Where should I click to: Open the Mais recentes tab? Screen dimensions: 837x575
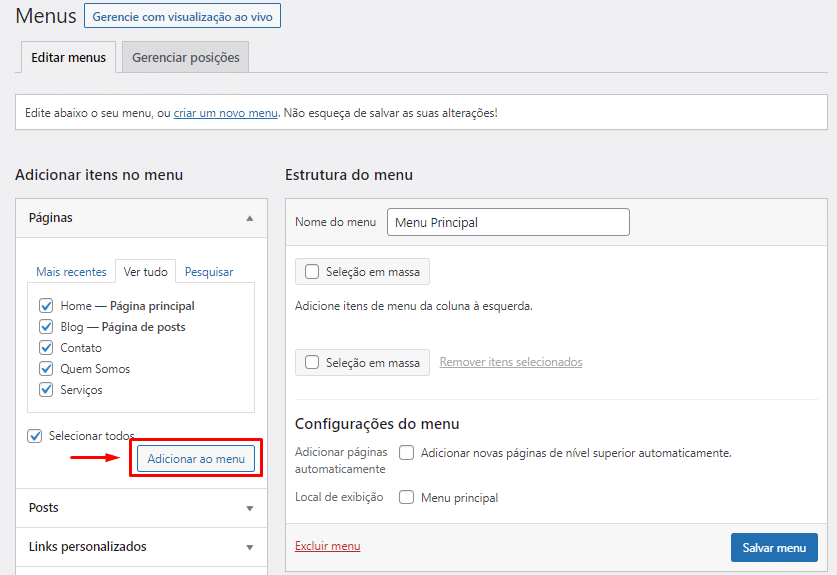[x=71, y=272]
